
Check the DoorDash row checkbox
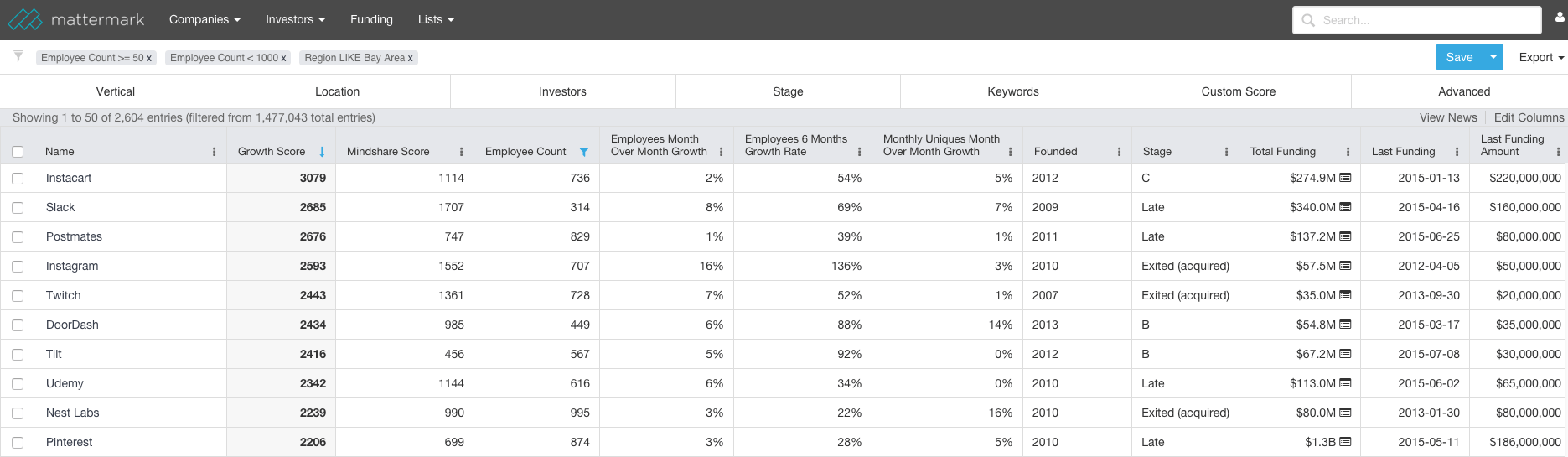pyautogui.click(x=18, y=325)
